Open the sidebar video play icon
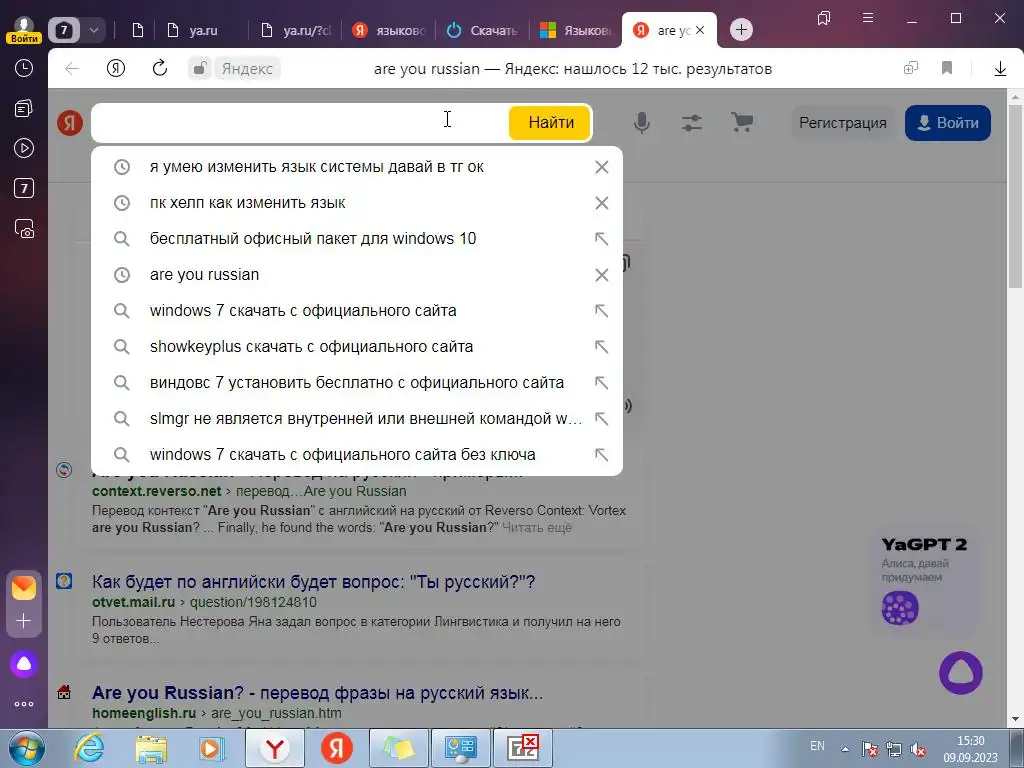 pyautogui.click(x=24, y=148)
